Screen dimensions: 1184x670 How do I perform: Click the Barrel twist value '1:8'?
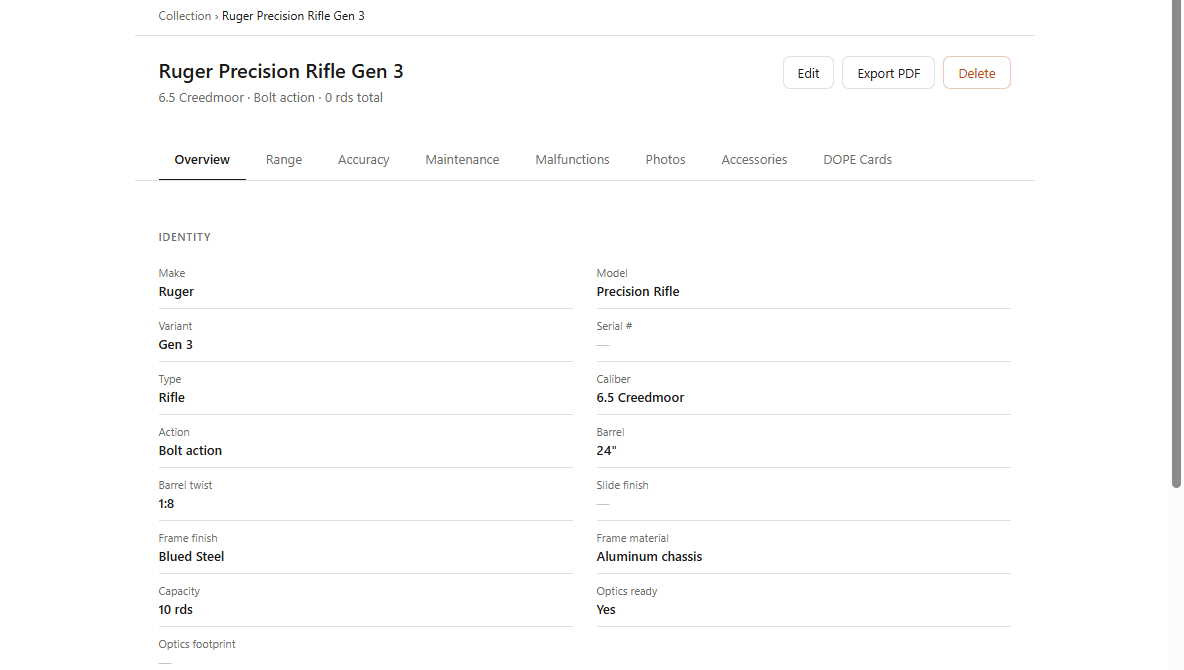166,503
